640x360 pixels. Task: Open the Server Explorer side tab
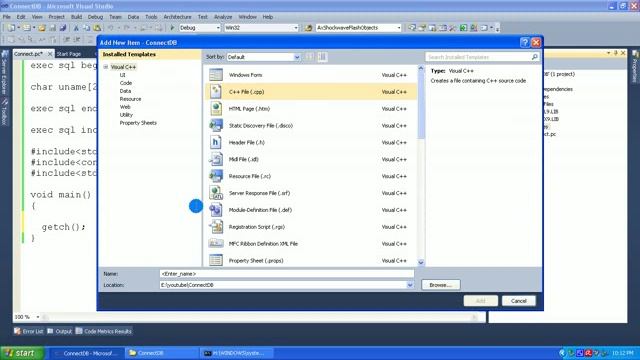tap(5, 71)
